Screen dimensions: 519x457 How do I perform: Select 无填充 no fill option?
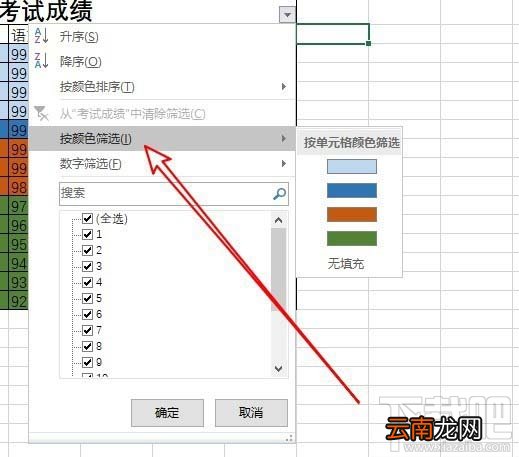click(x=346, y=264)
